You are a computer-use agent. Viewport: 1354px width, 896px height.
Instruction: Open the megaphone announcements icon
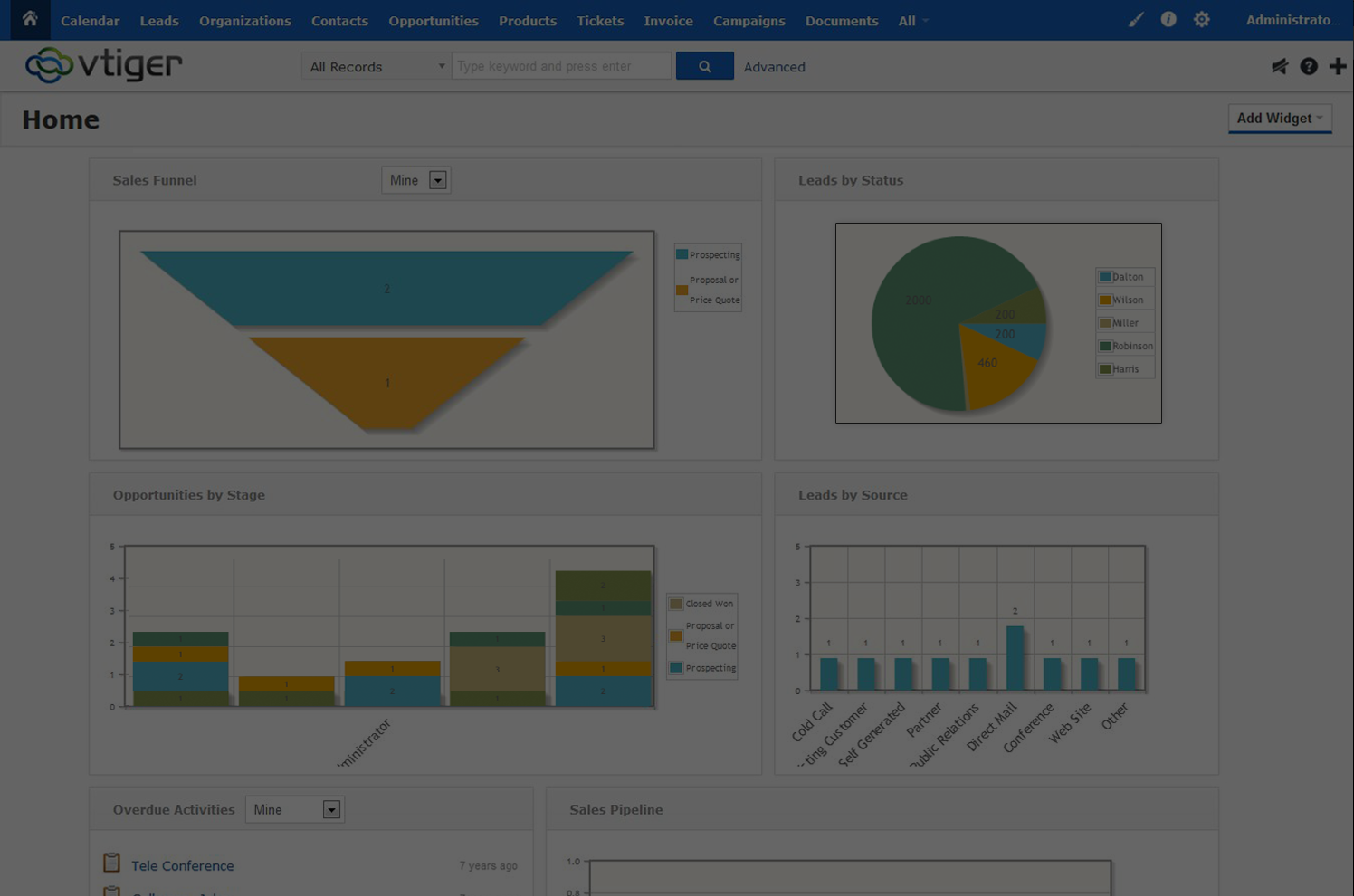(x=1279, y=66)
